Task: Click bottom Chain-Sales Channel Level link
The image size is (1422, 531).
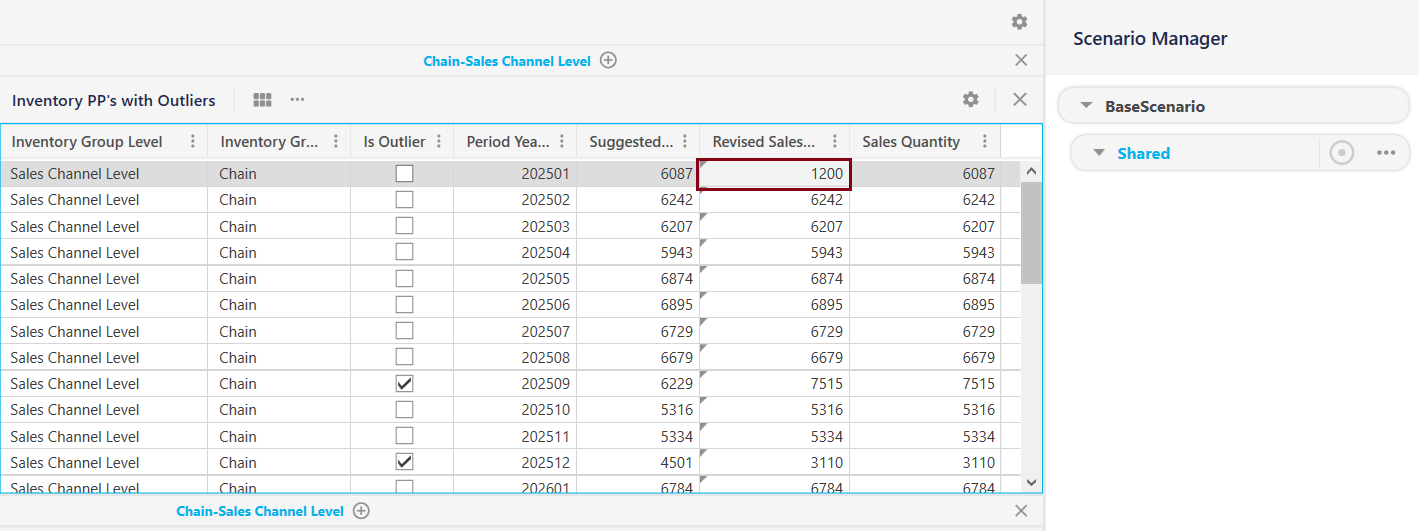Action: [260, 511]
